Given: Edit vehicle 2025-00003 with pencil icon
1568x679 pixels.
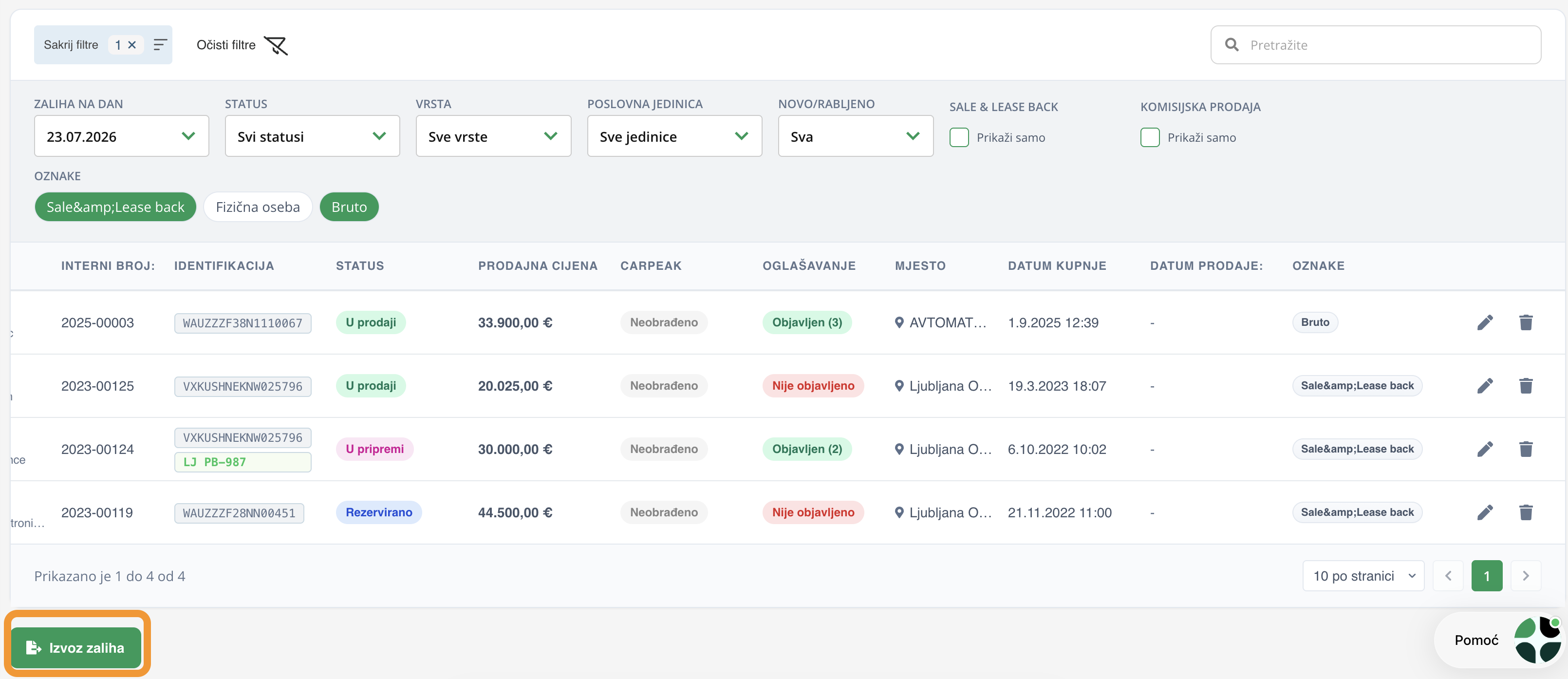Looking at the screenshot, I should tap(1485, 323).
